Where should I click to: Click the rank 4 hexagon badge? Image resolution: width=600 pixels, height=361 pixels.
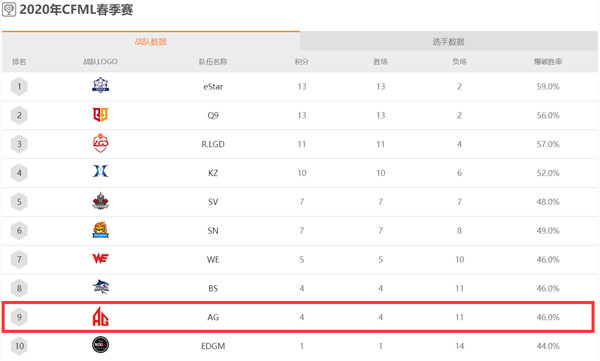tap(19, 173)
